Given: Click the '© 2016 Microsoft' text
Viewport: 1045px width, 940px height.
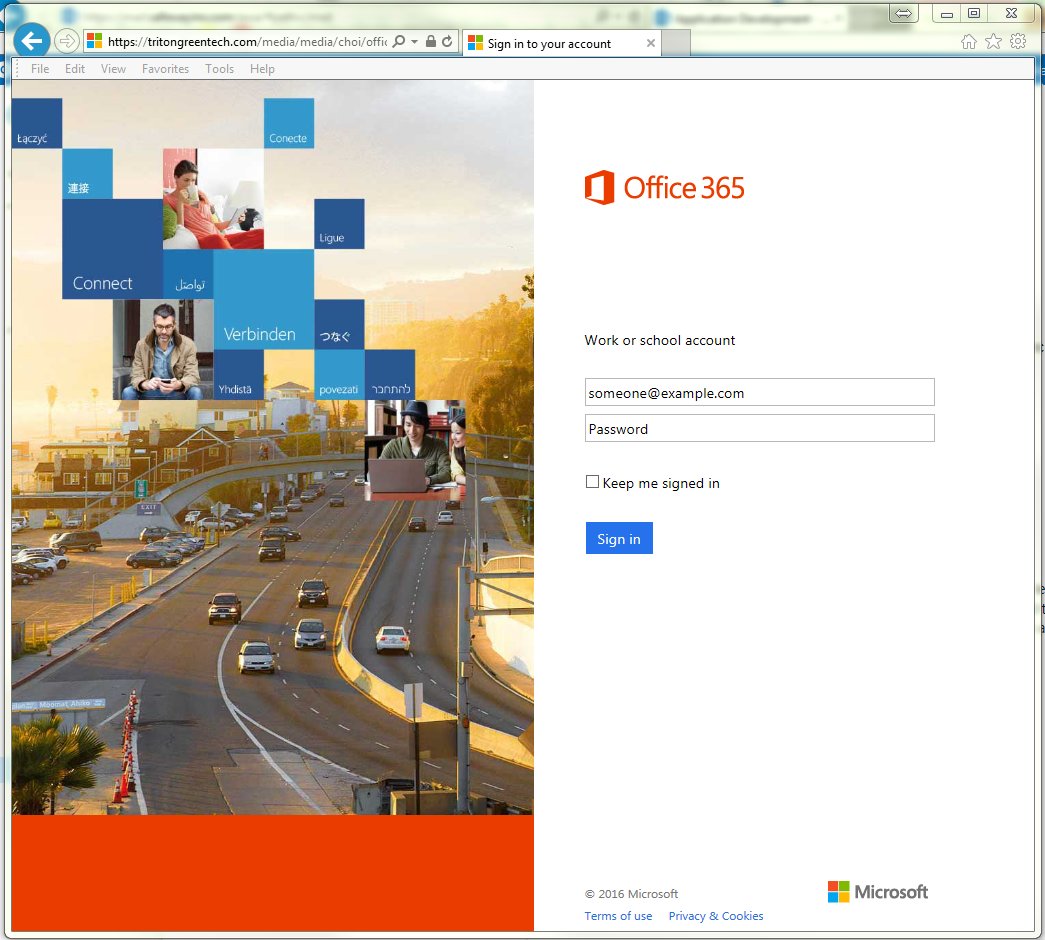Looking at the screenshot, I should [x=631, y=894].
